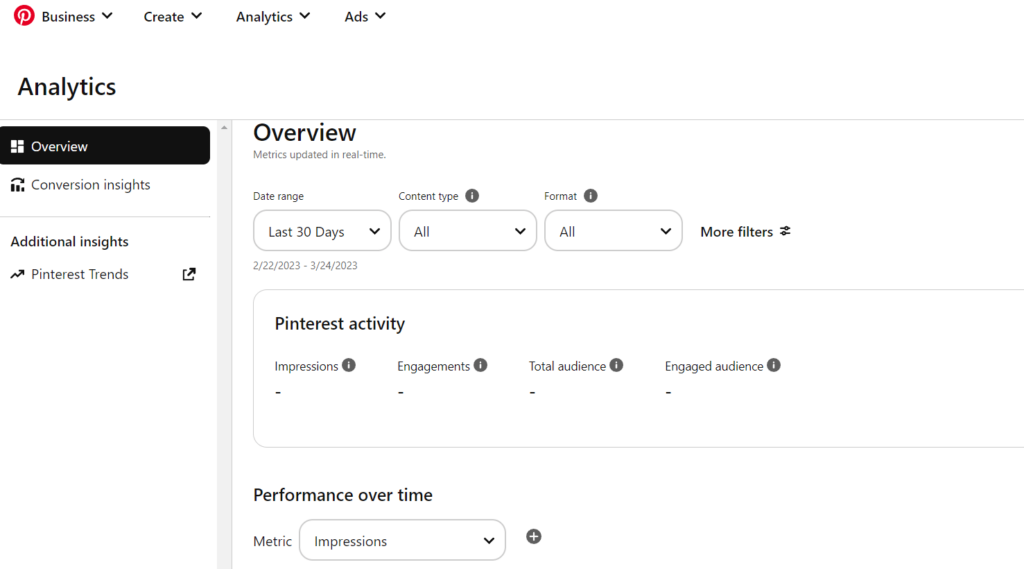Show More filters
Viewport: 1024px width, 569px height.
click(x=745, y=231)
